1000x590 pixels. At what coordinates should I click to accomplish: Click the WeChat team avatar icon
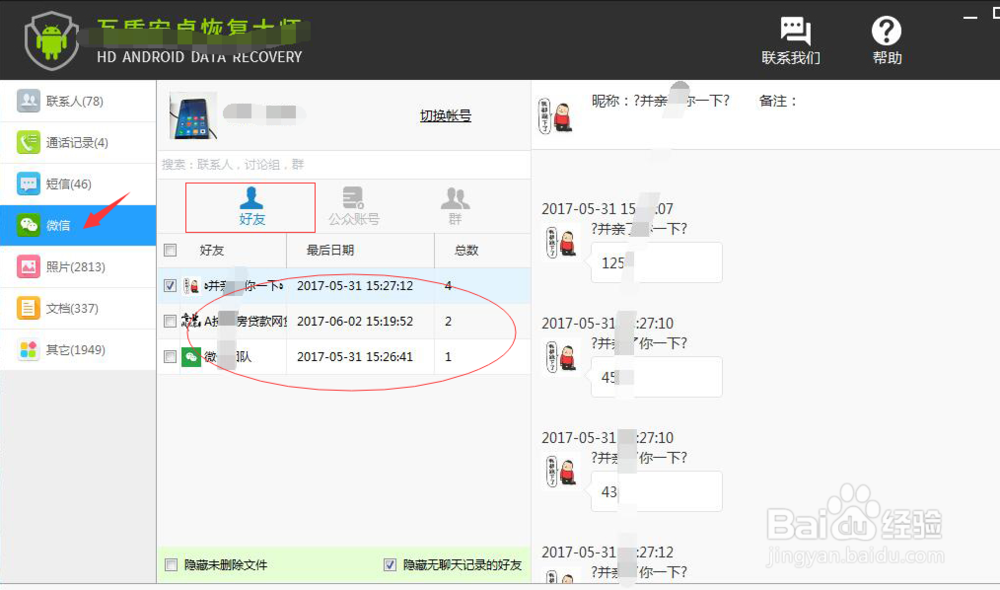(x=191, y=357)
